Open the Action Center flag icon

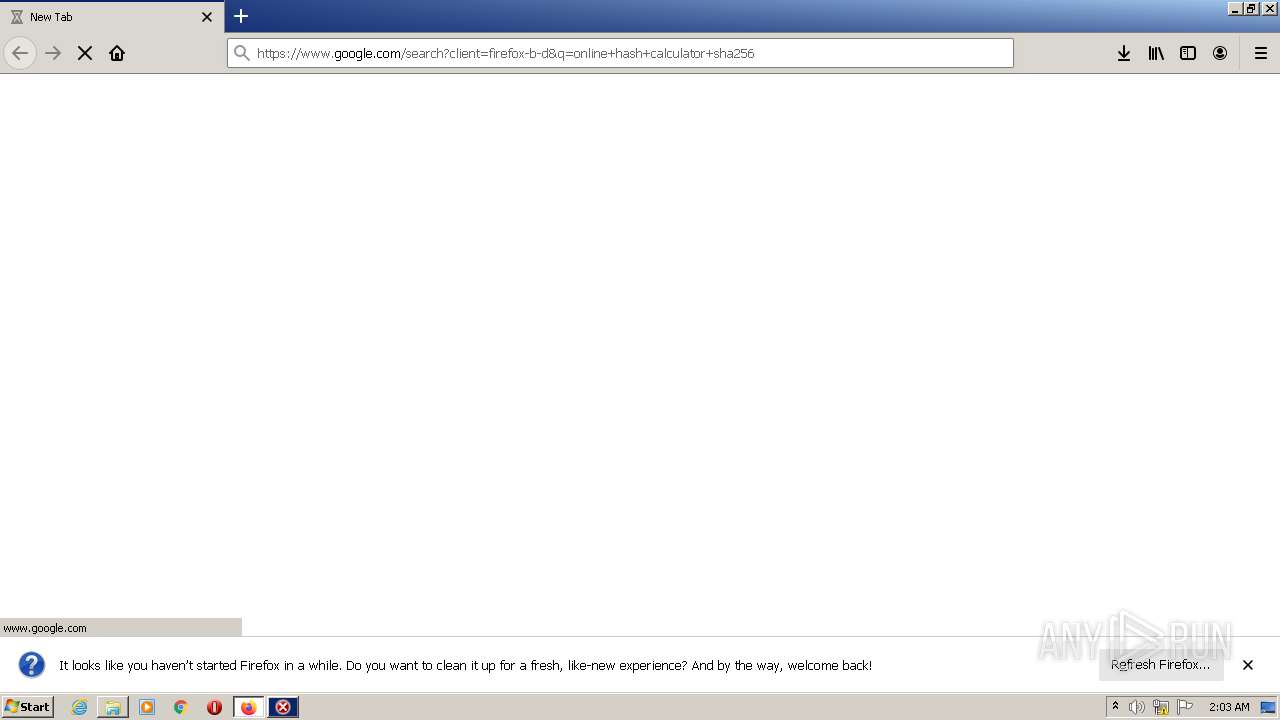[1185, 707]
